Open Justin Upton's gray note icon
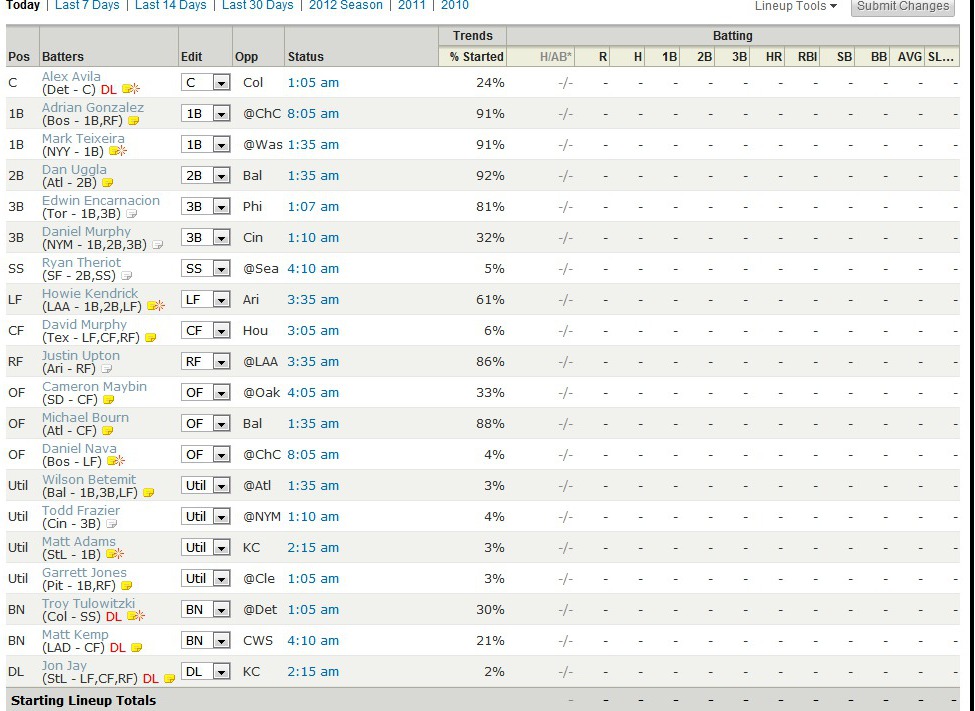975x711 pixels. pos(106,369)
